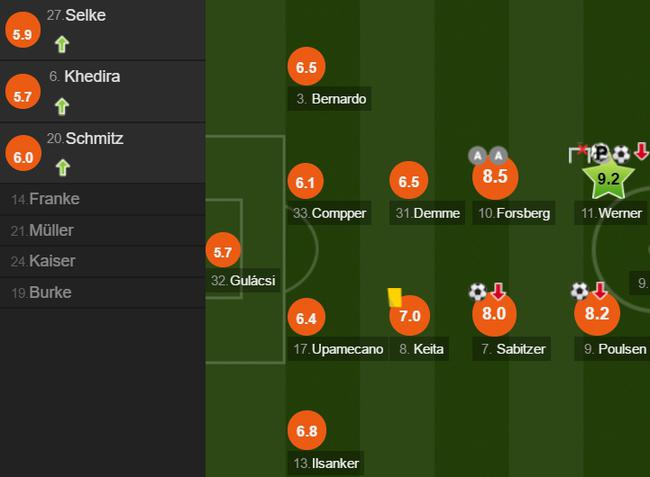This screenshot has width=650, height=477.
Task: Click the red substitution arrow above Poulsen
Action: click(600, 291)
